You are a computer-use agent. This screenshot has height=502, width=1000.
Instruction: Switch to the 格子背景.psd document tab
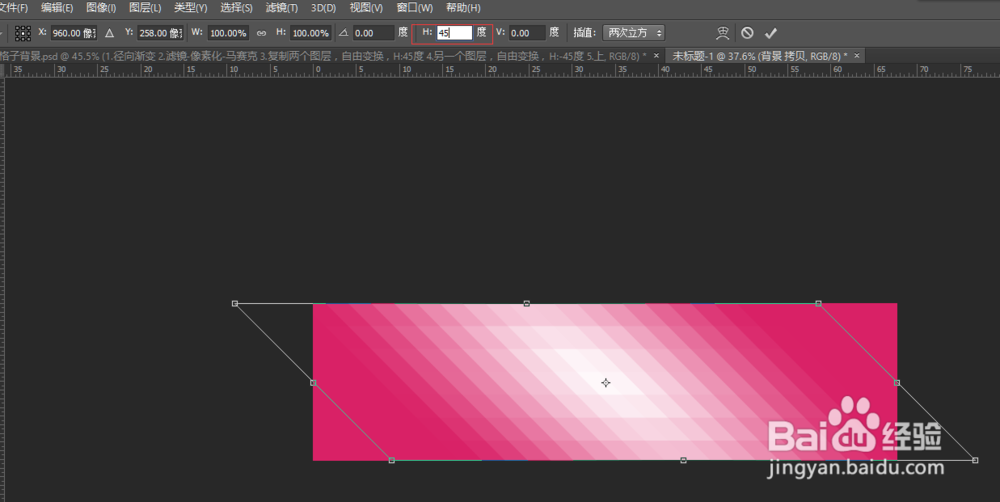(323, 56)
